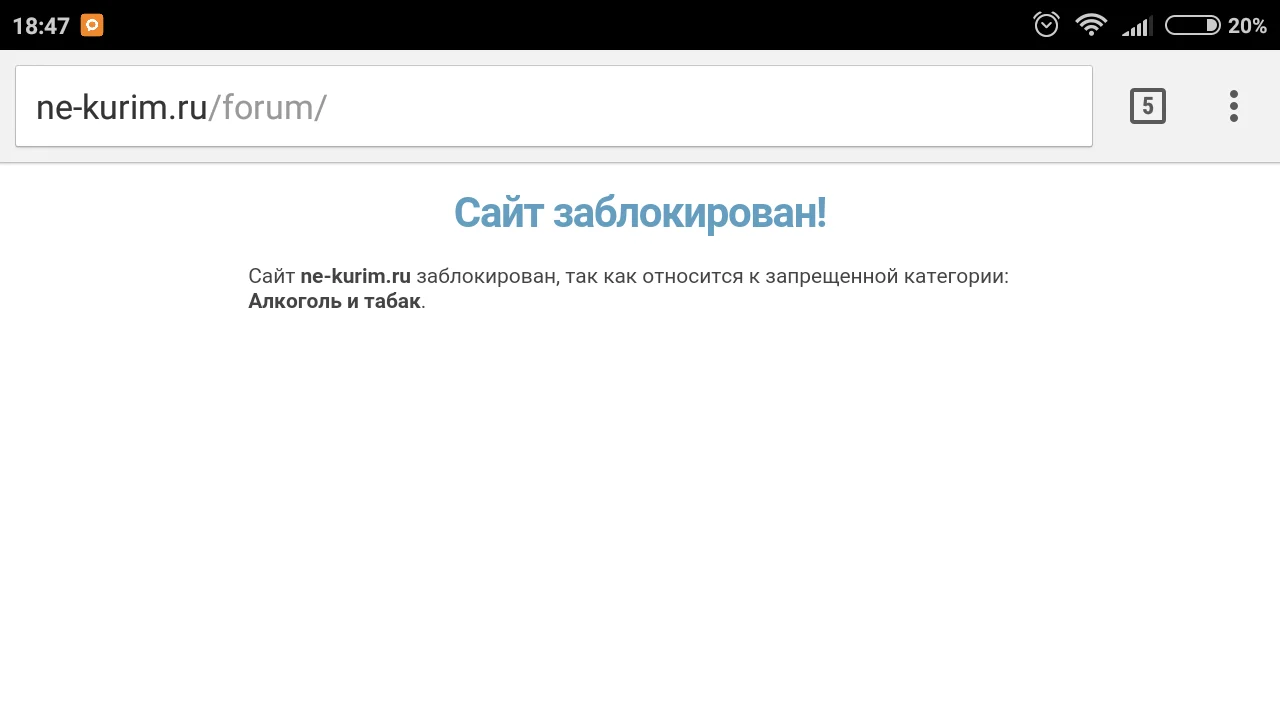Tap the empty page area below the message
The image size is (1280, 720).
(640, 500)
